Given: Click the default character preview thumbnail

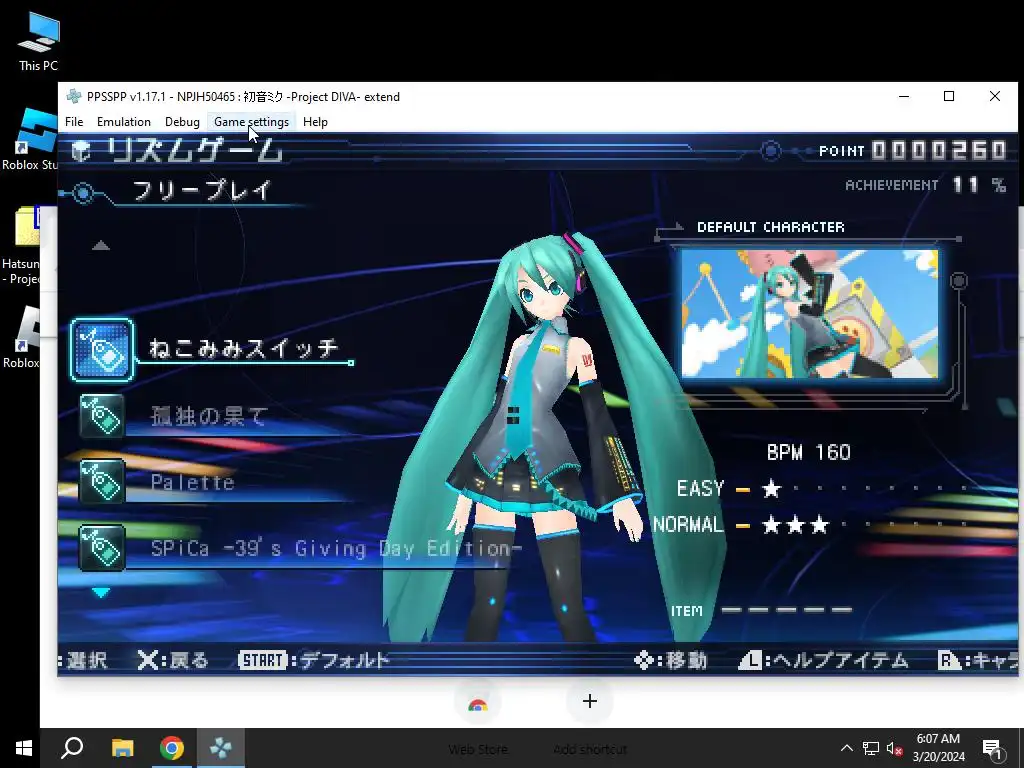Looking at the screenshot, I should click(809, 313).
